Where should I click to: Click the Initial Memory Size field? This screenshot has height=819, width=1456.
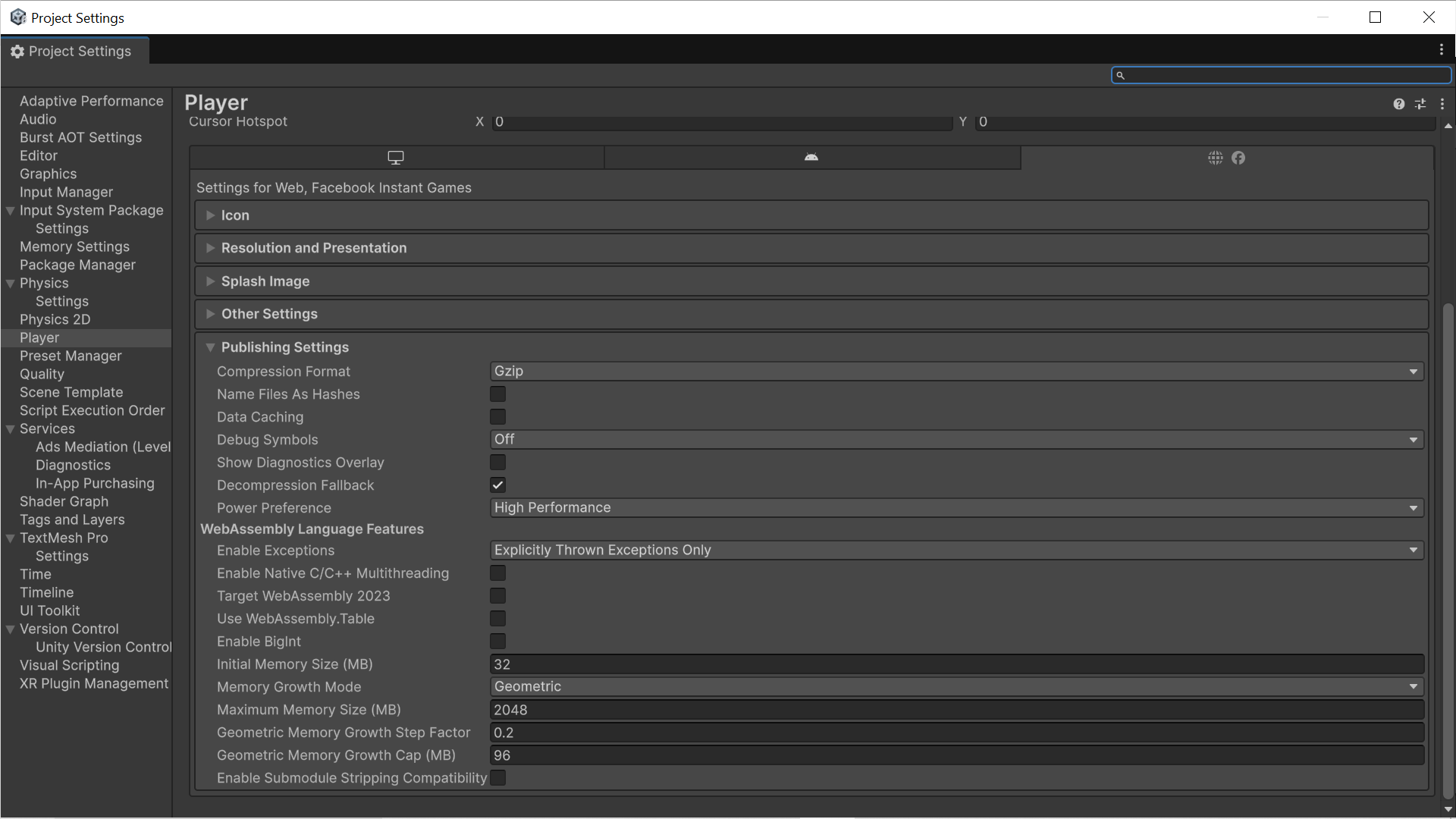click(x=956, y=664)
